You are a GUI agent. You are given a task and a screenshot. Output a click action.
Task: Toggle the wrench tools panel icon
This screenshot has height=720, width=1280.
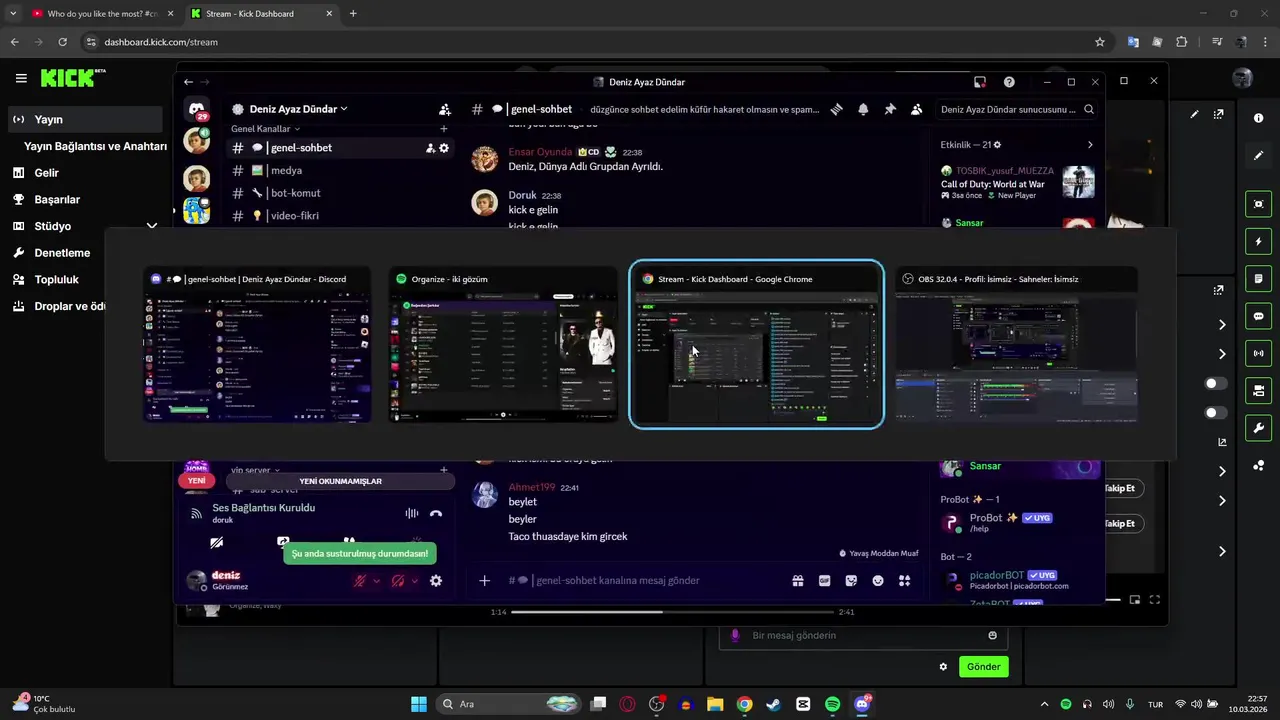coord(1258,428)
